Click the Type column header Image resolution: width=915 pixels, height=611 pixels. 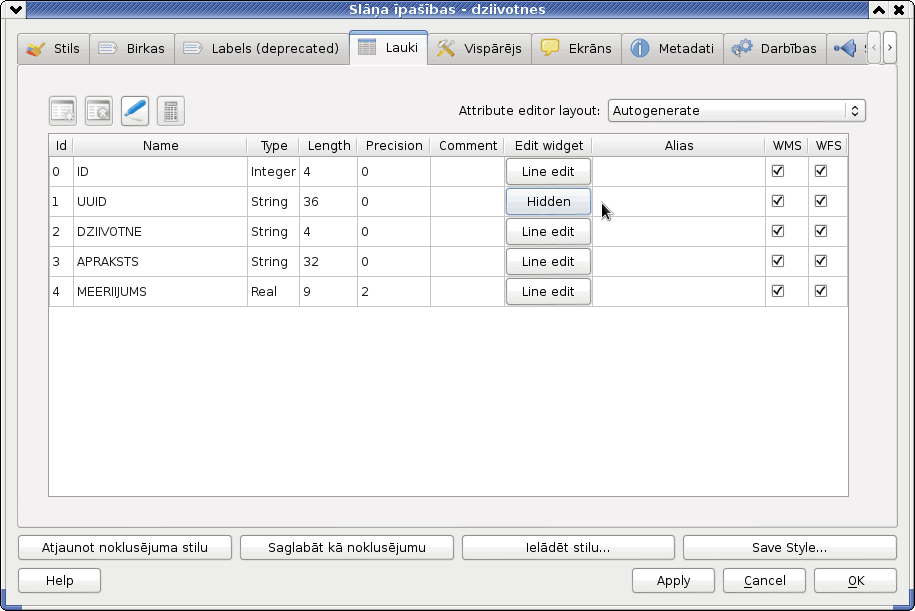click(274, 146)
